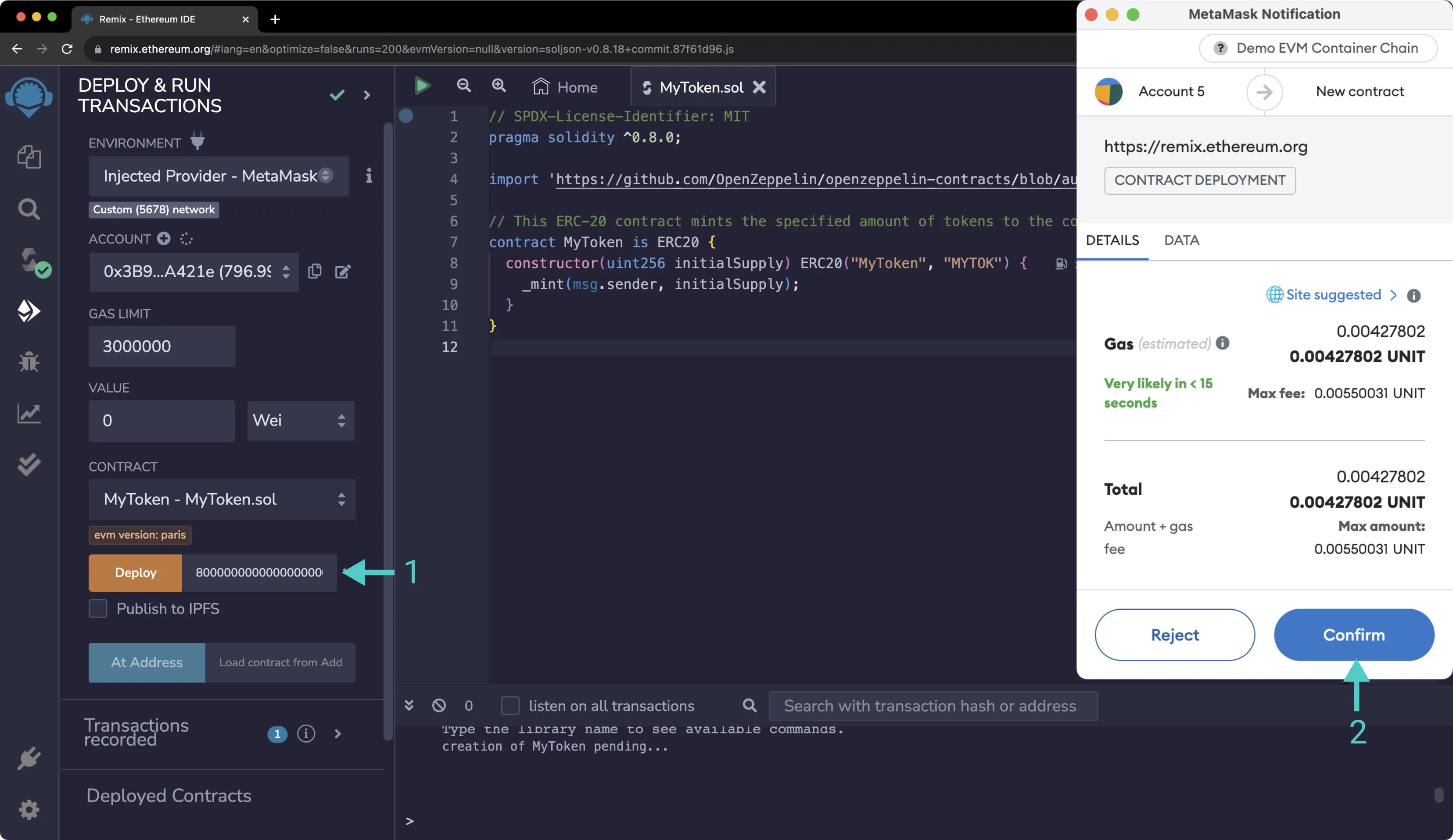The width and height of the screenshot is (1453, 840).
Task: Click the Debugger plugin icon in sidebar
Action: tap(28, 360)
